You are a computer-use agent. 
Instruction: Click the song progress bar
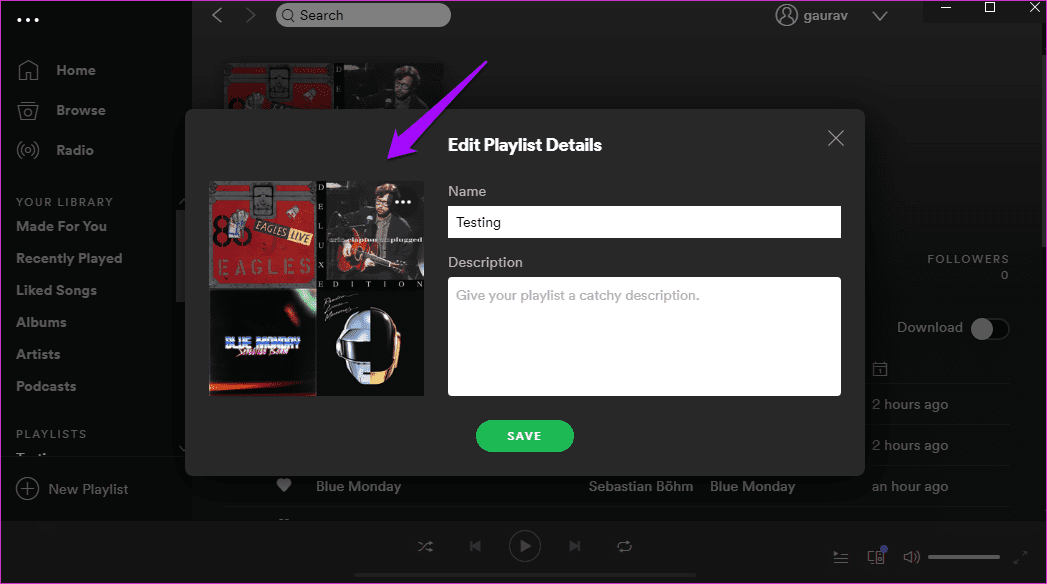pos(525,575)
